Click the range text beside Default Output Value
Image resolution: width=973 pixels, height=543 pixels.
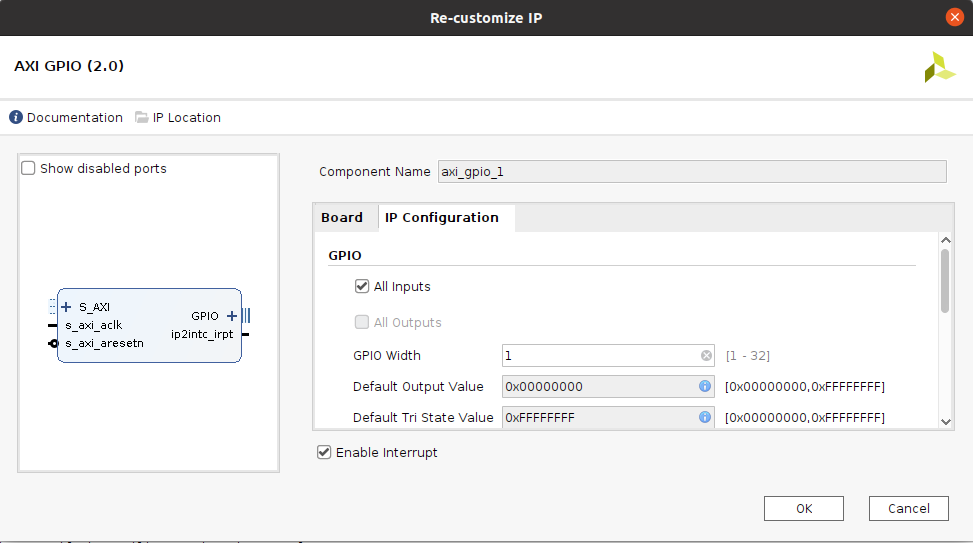pos(805,387)
